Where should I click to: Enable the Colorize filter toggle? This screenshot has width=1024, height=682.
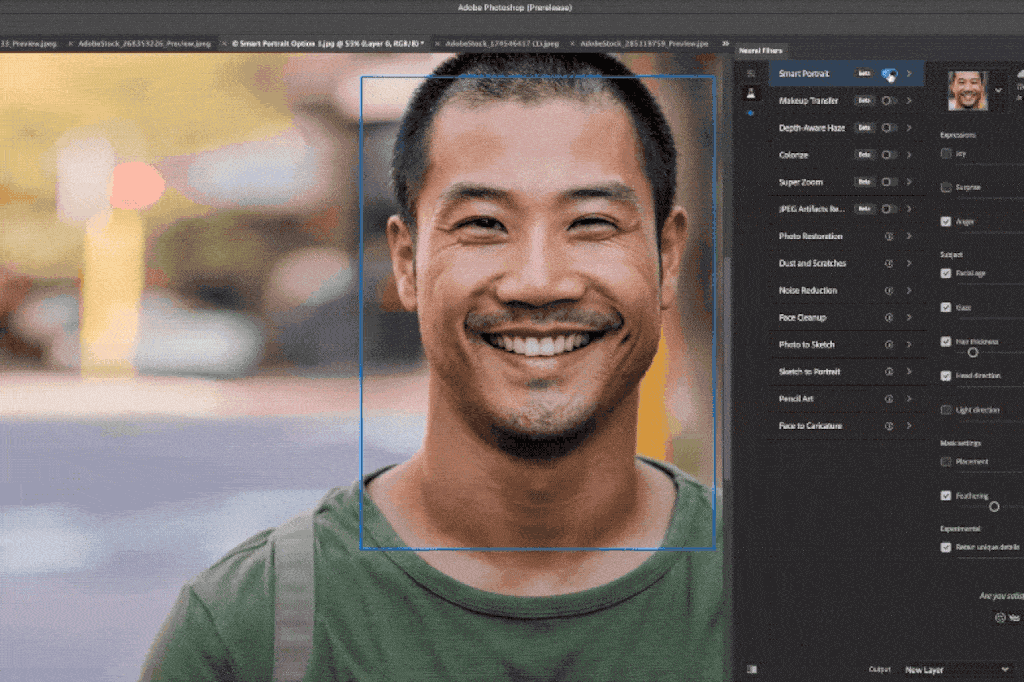(888, 155)
